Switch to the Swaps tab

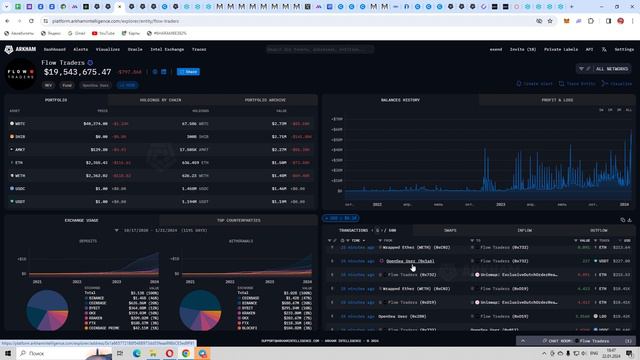click(450, 231)
